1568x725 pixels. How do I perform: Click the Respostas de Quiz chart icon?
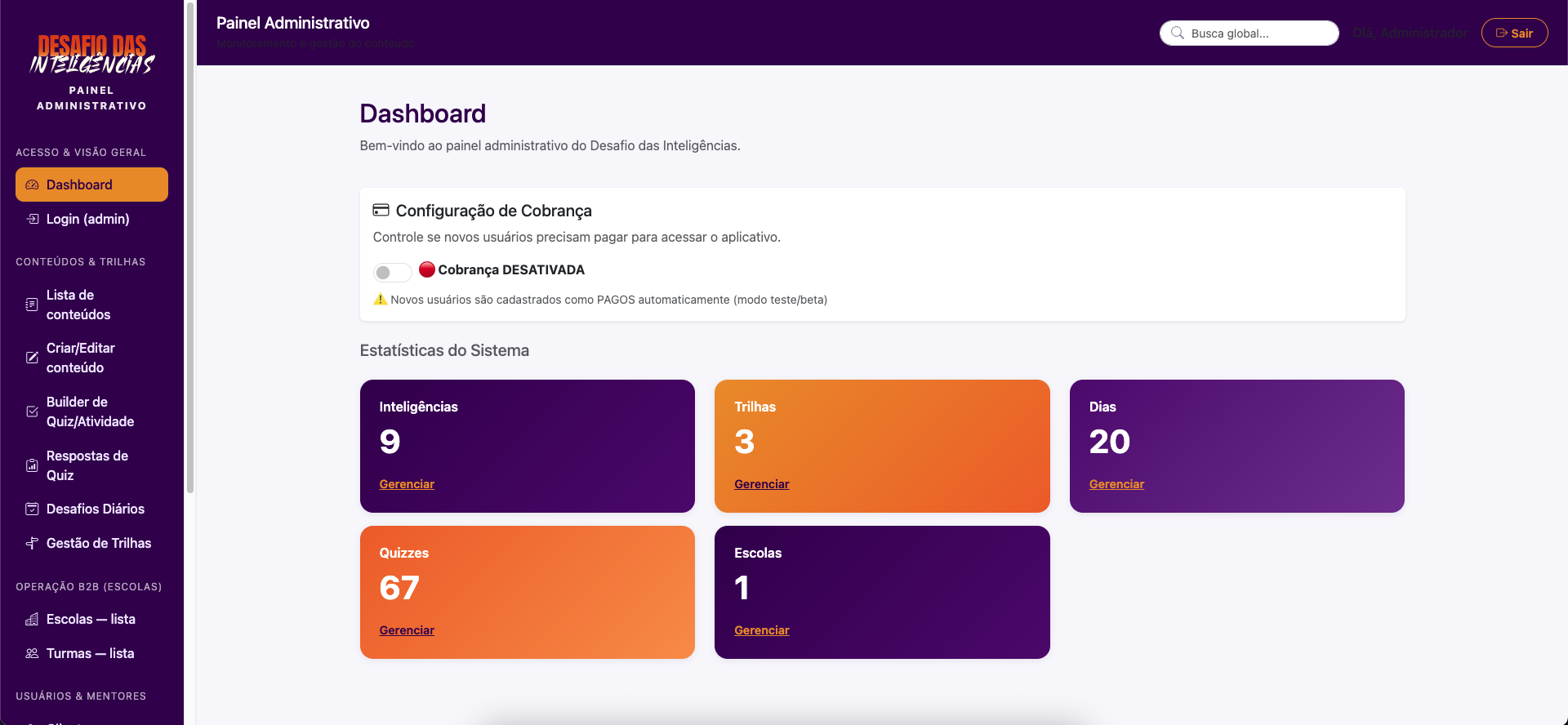click(32, 465)
